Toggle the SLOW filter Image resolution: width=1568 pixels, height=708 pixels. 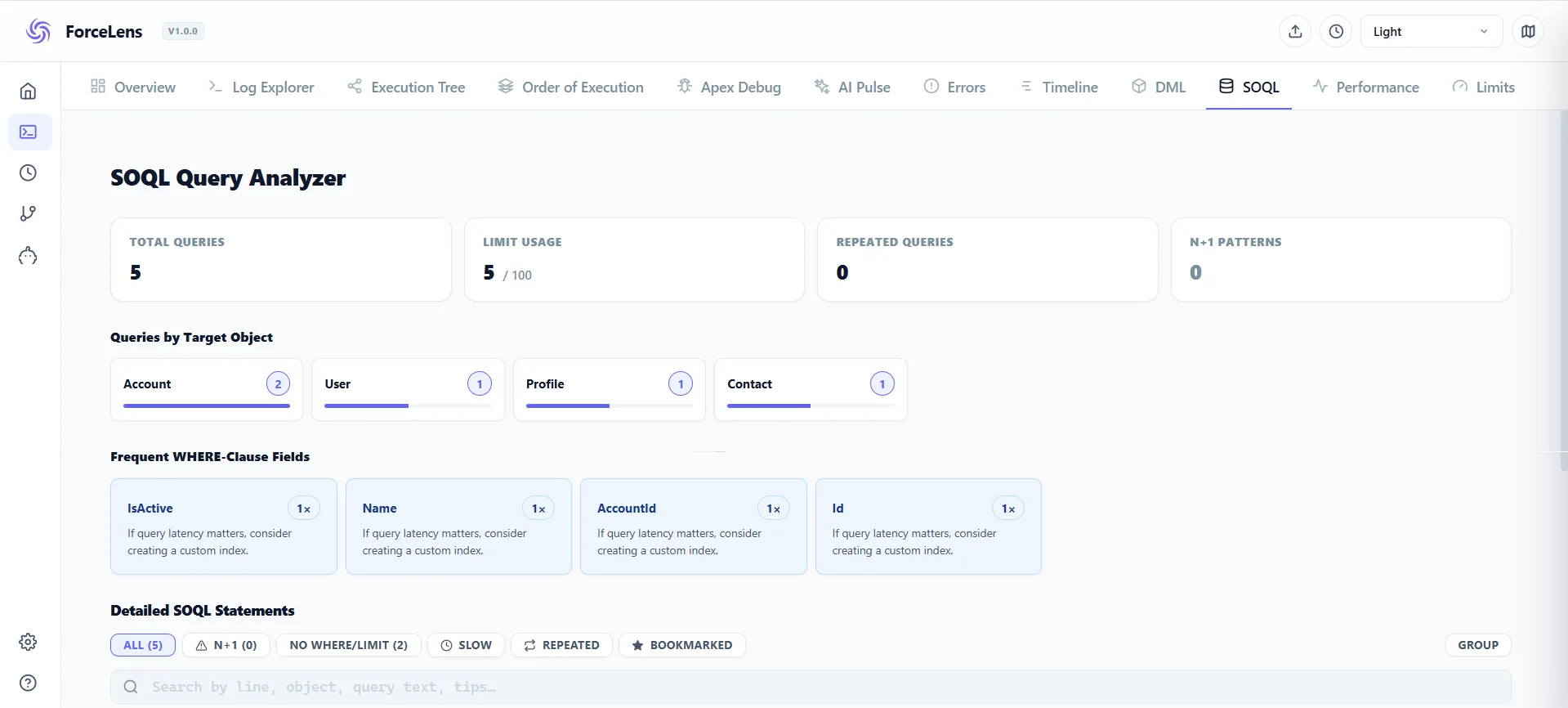click(x=467, y=645)
